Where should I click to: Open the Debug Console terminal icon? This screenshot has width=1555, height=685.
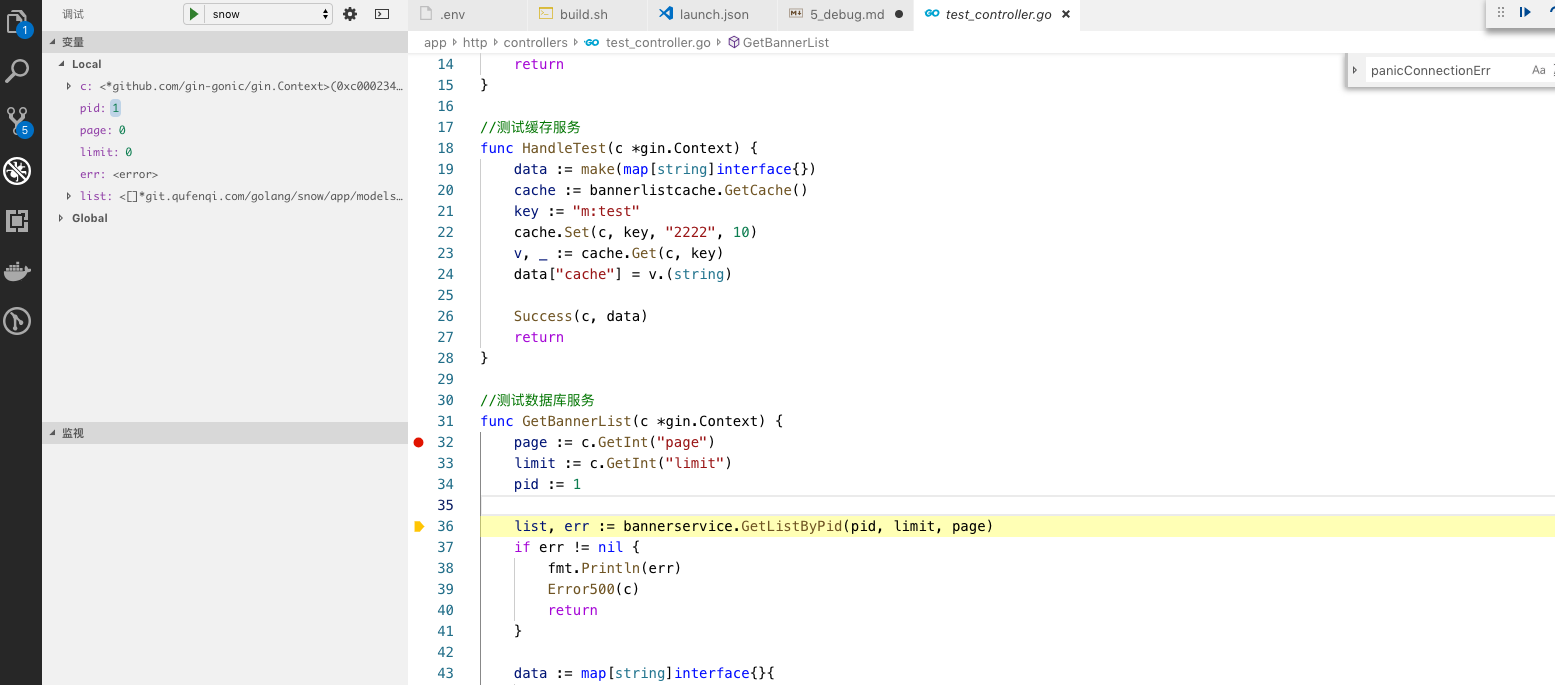382,14
